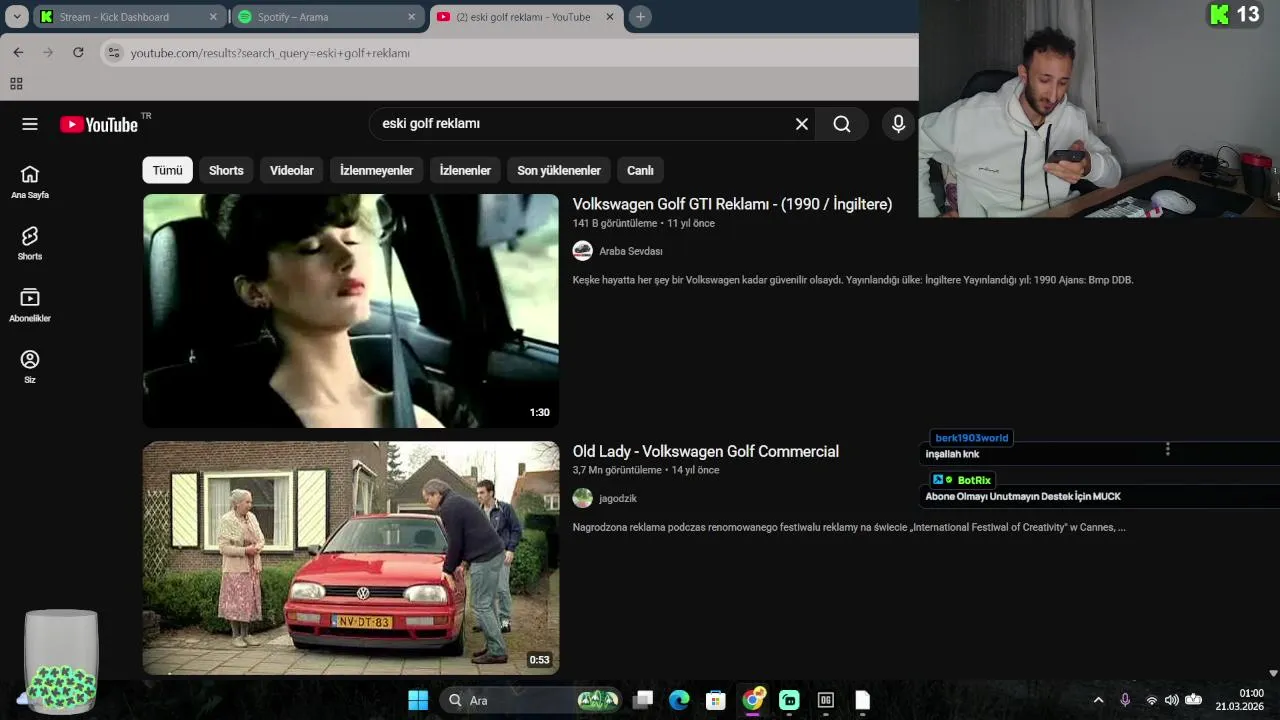The width and height of the screenshot is (1280, 720).
Task: Start voice search with microphone
Action: pyautogui.click(x=898, y=124)
